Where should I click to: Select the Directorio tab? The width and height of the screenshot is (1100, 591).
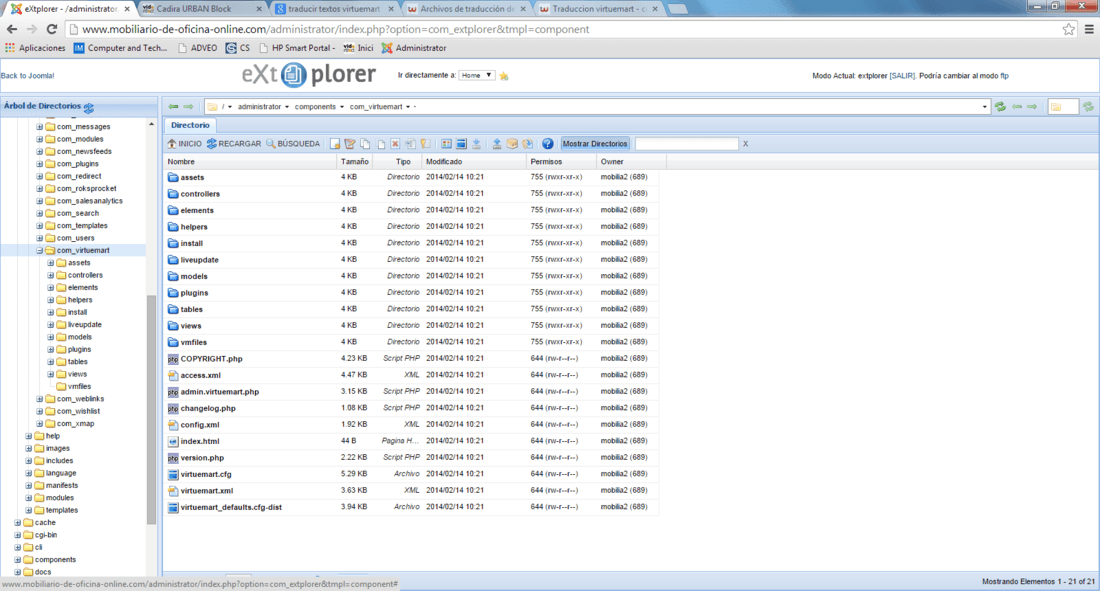click(190, 125)
